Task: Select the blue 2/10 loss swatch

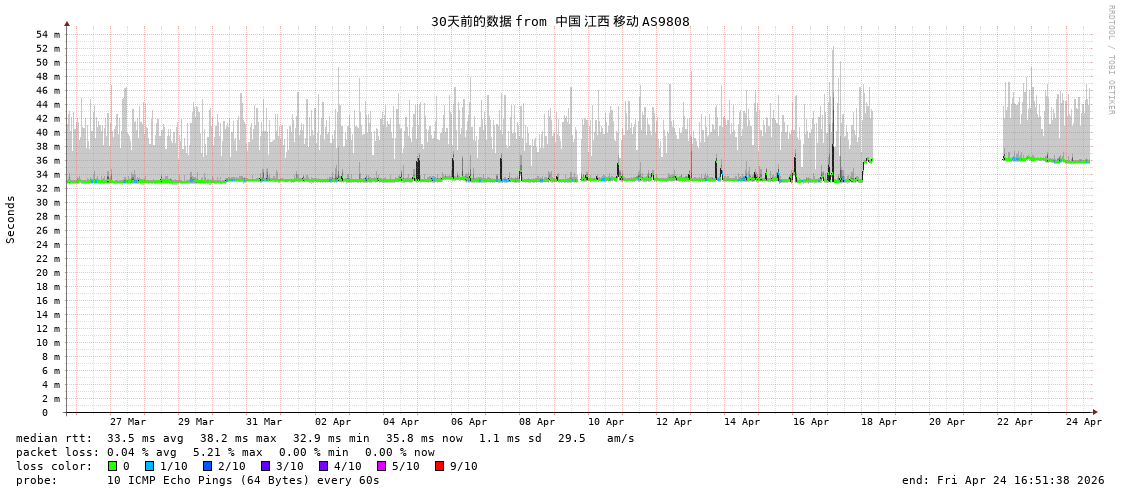Action: coord(207,466)
